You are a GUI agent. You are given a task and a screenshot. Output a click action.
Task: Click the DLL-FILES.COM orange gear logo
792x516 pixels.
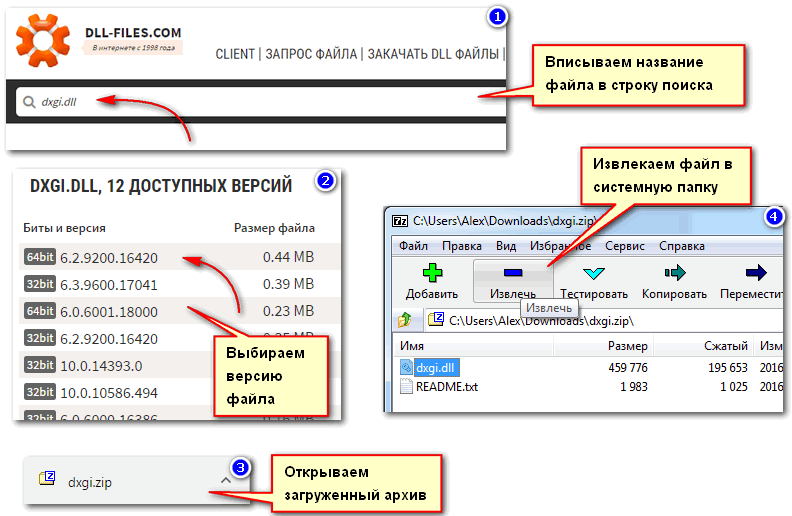coord(43,40)
